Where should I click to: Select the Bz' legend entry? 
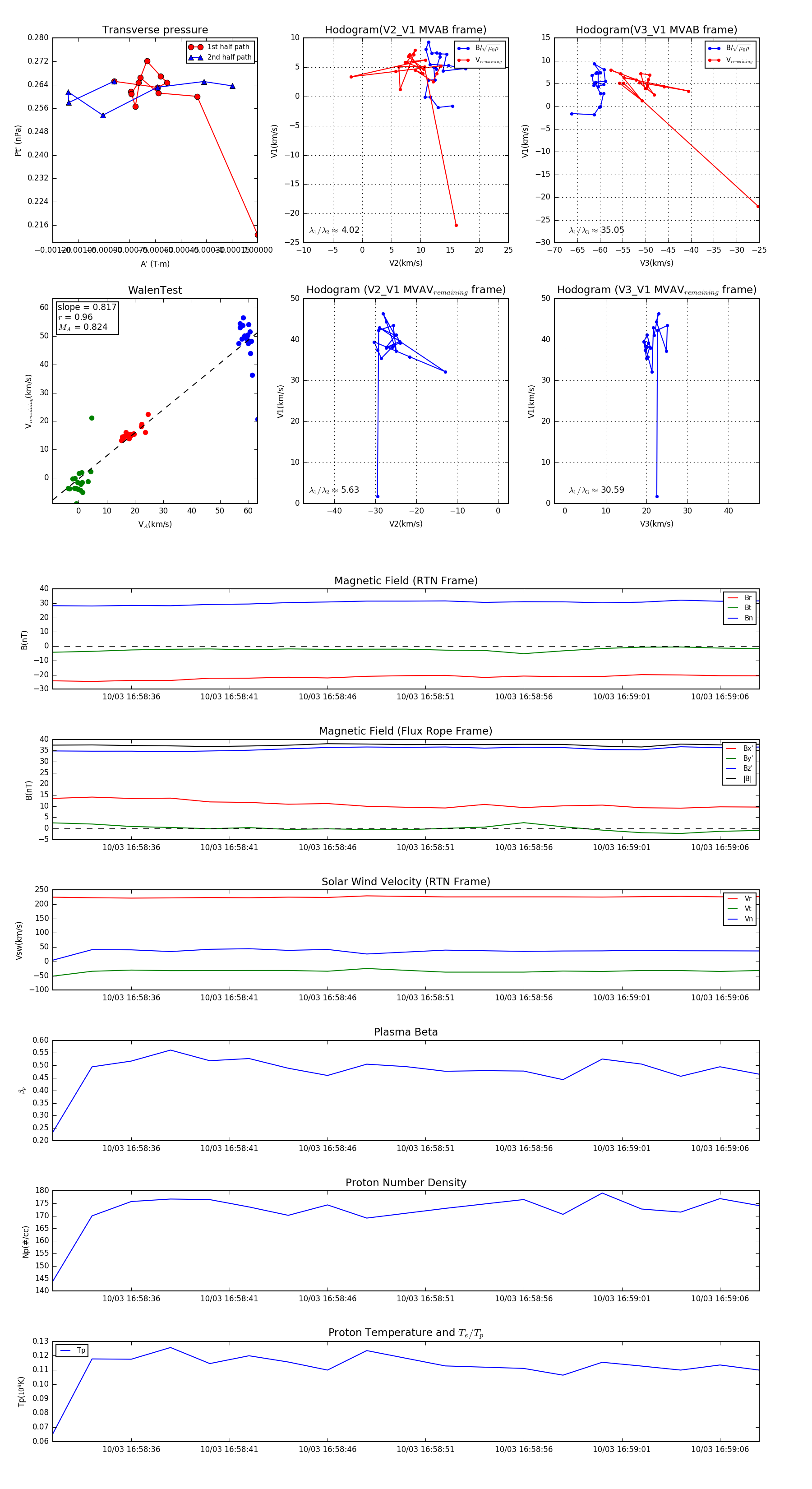tap(740, 768)
